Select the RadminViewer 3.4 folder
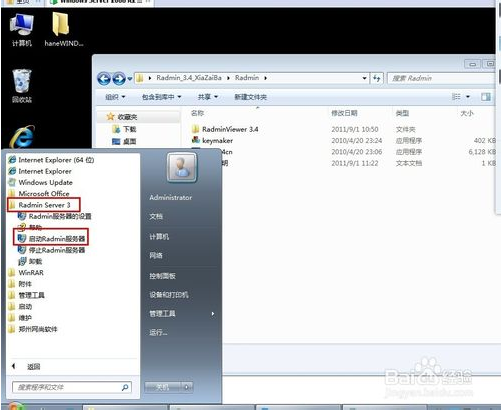The width and height of the screenshot is (501, 410). point(226,129)
